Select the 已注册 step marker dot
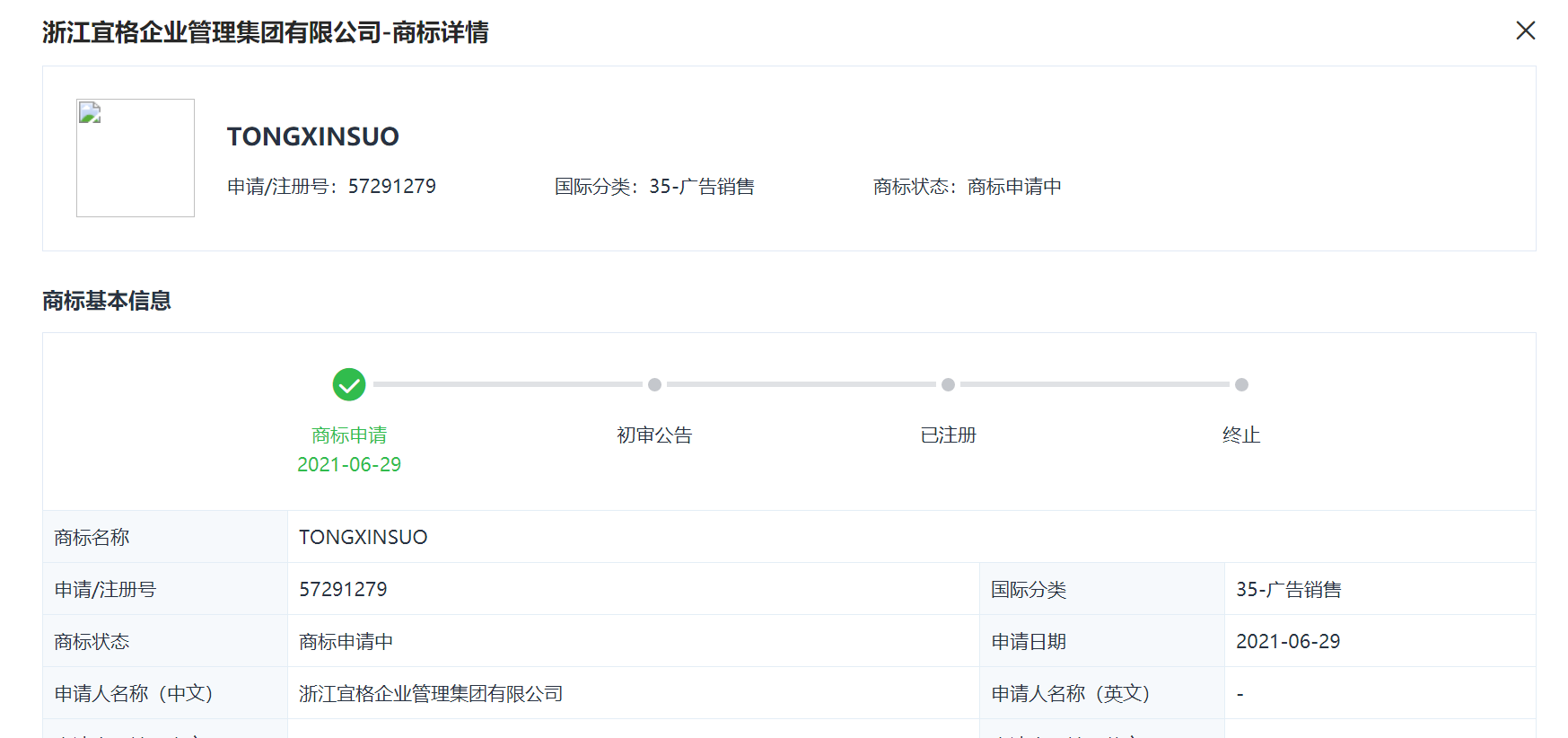1568x738 pixels. tap(948, 384)
